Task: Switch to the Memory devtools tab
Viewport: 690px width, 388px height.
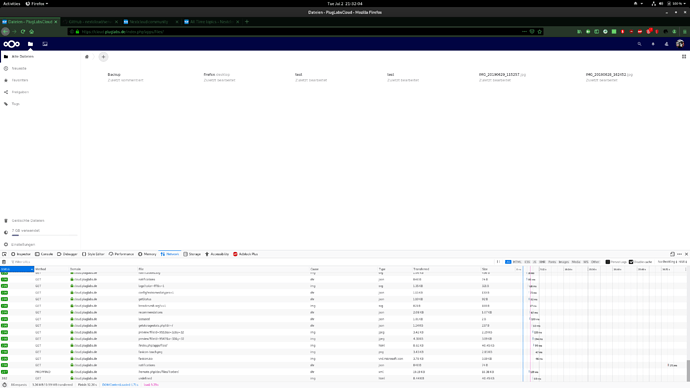Action: [147, 254]
